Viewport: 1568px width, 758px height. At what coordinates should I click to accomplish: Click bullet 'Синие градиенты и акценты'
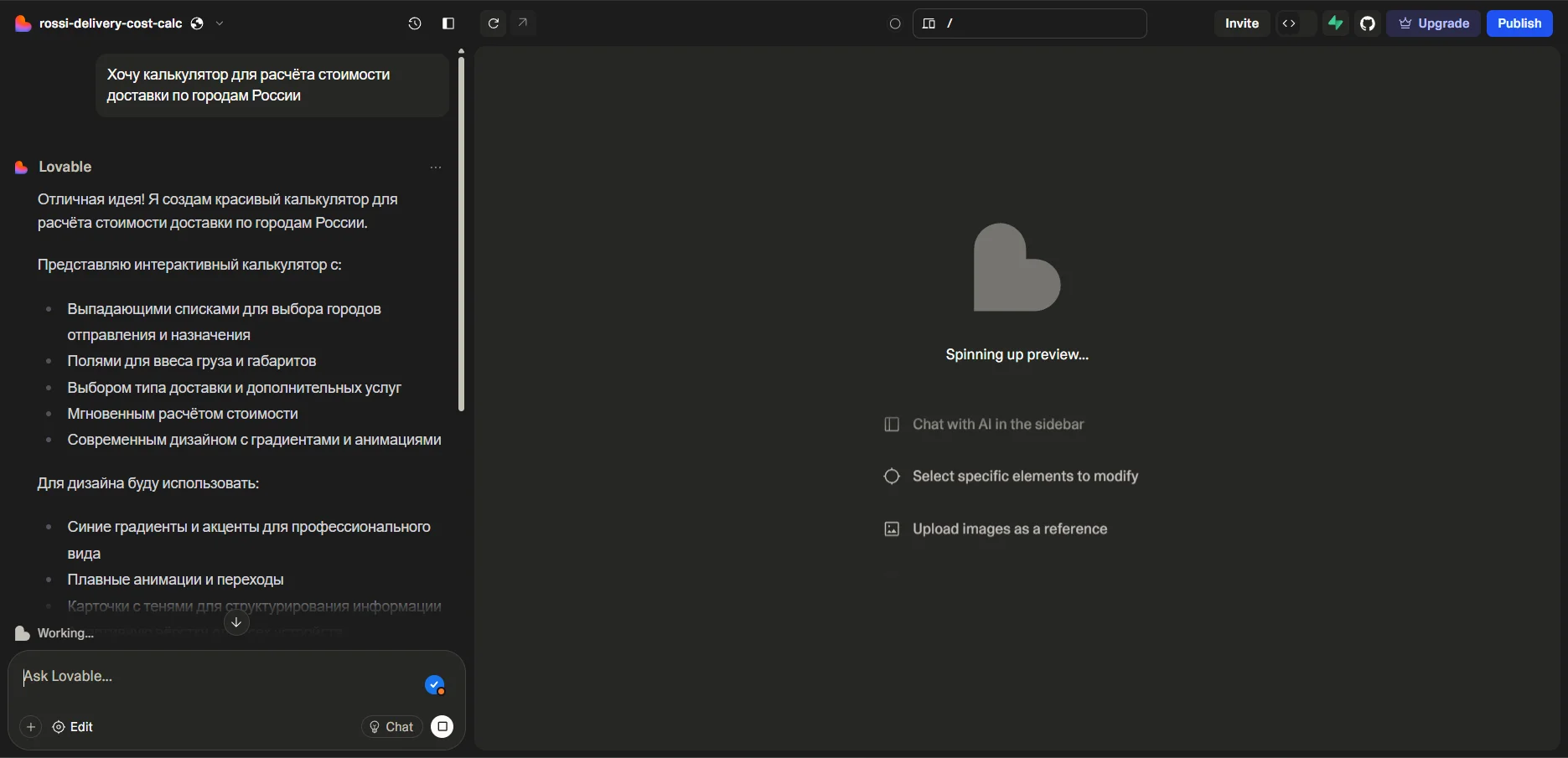click(x=249, y=539)
